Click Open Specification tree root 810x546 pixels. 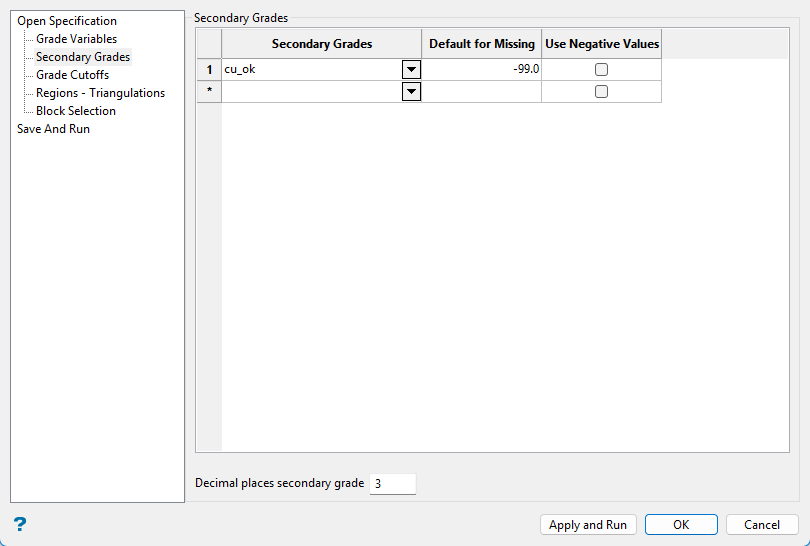click(x=67, y=21)
